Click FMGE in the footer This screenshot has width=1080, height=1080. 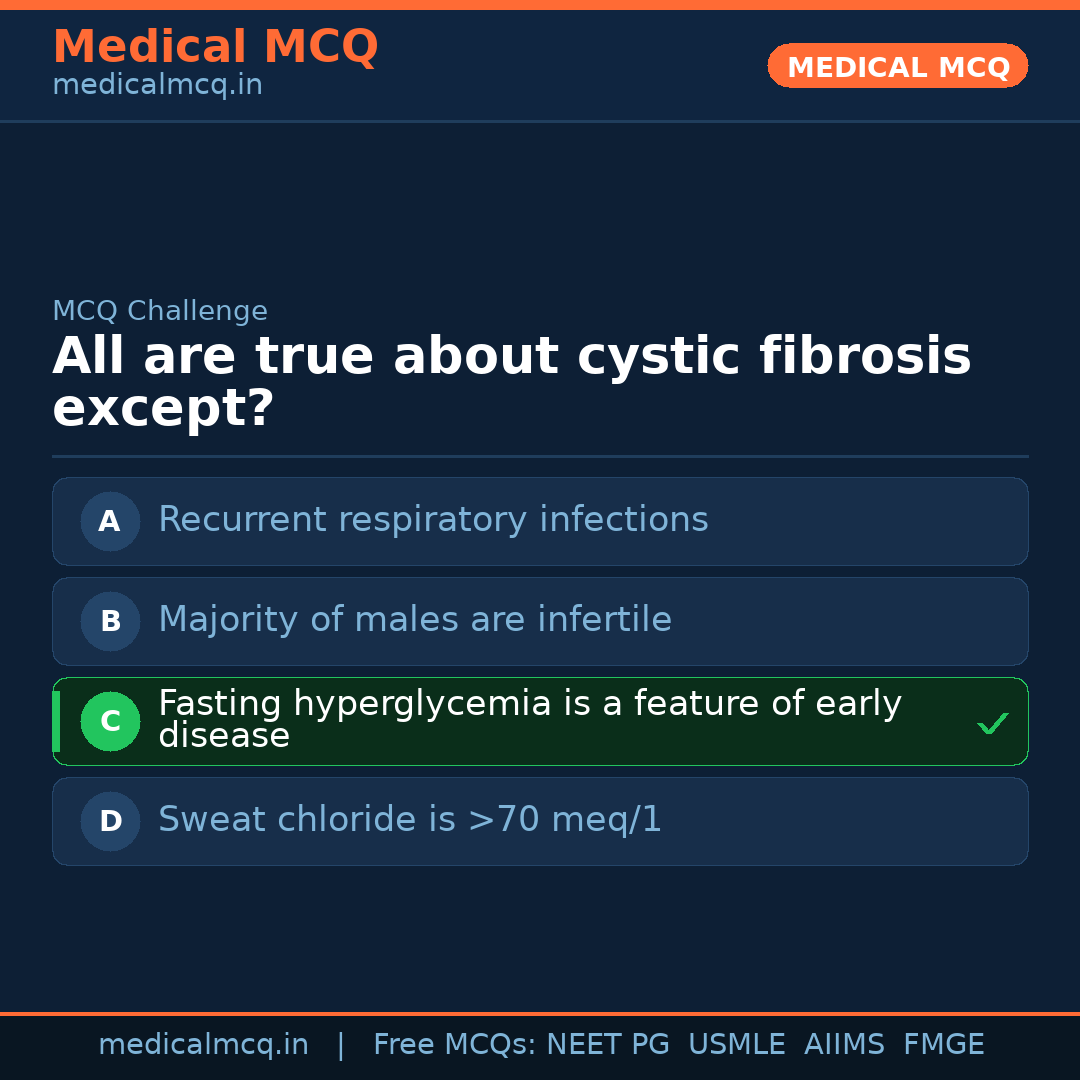[943, 1045]
